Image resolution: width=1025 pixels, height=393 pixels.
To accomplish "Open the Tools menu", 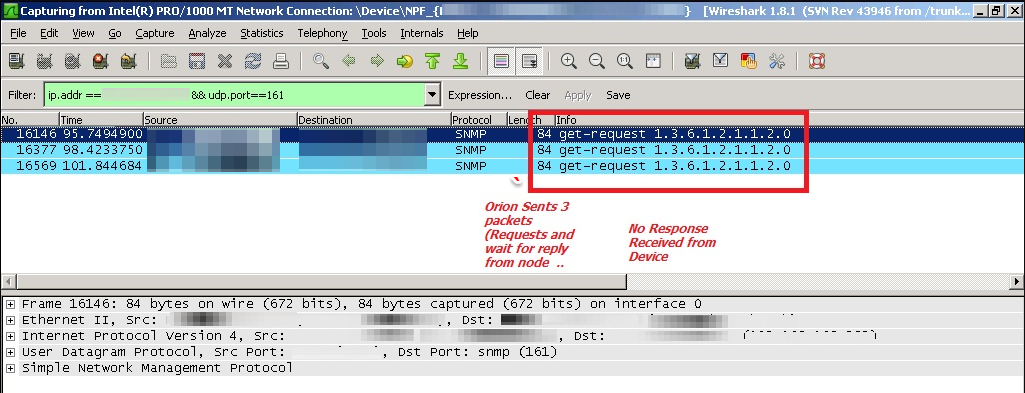I will coord(374,33).
